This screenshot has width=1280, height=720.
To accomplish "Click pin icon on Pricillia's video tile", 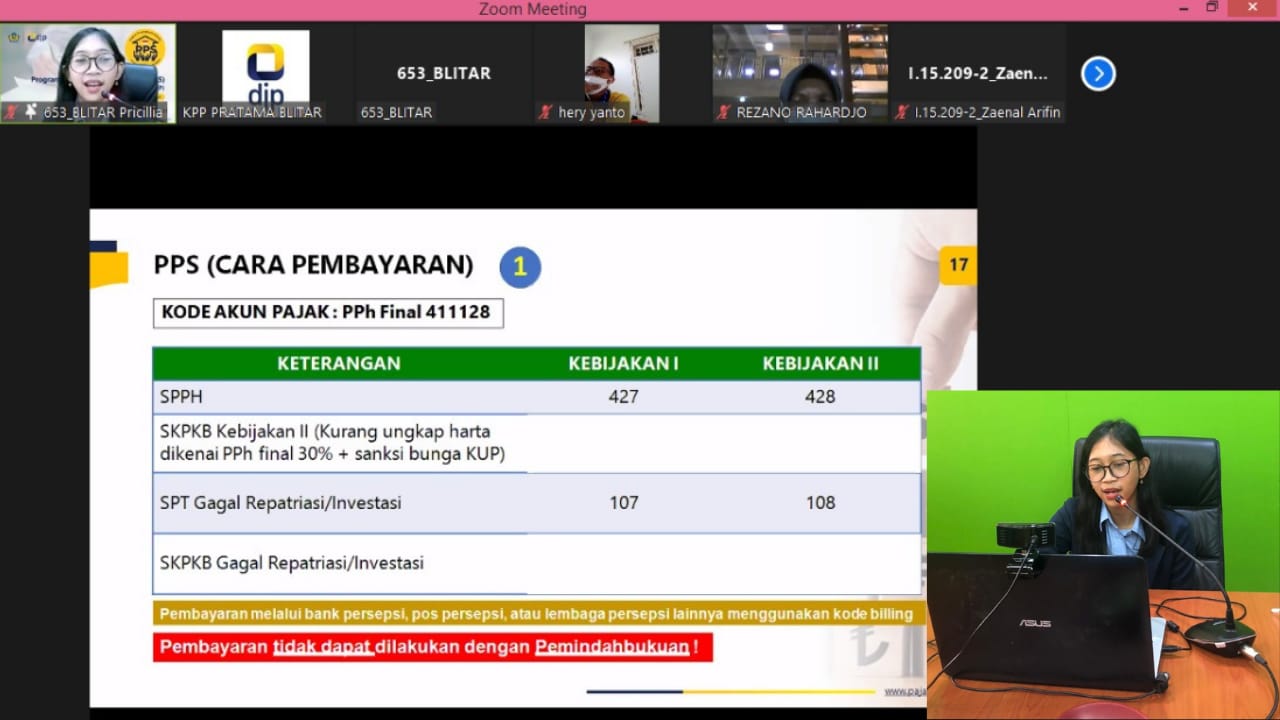I will 31,112.
